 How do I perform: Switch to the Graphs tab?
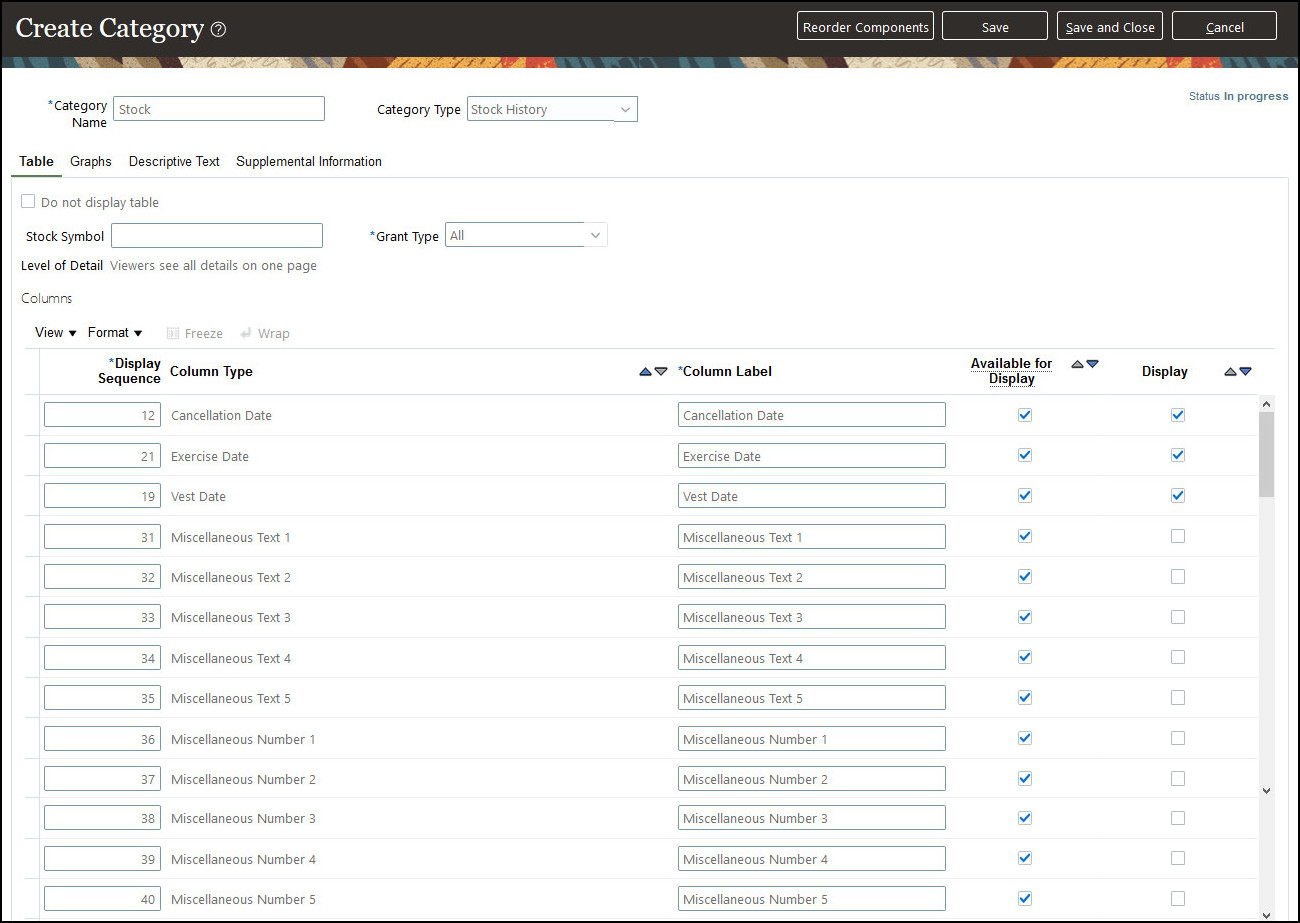[91, 161]
